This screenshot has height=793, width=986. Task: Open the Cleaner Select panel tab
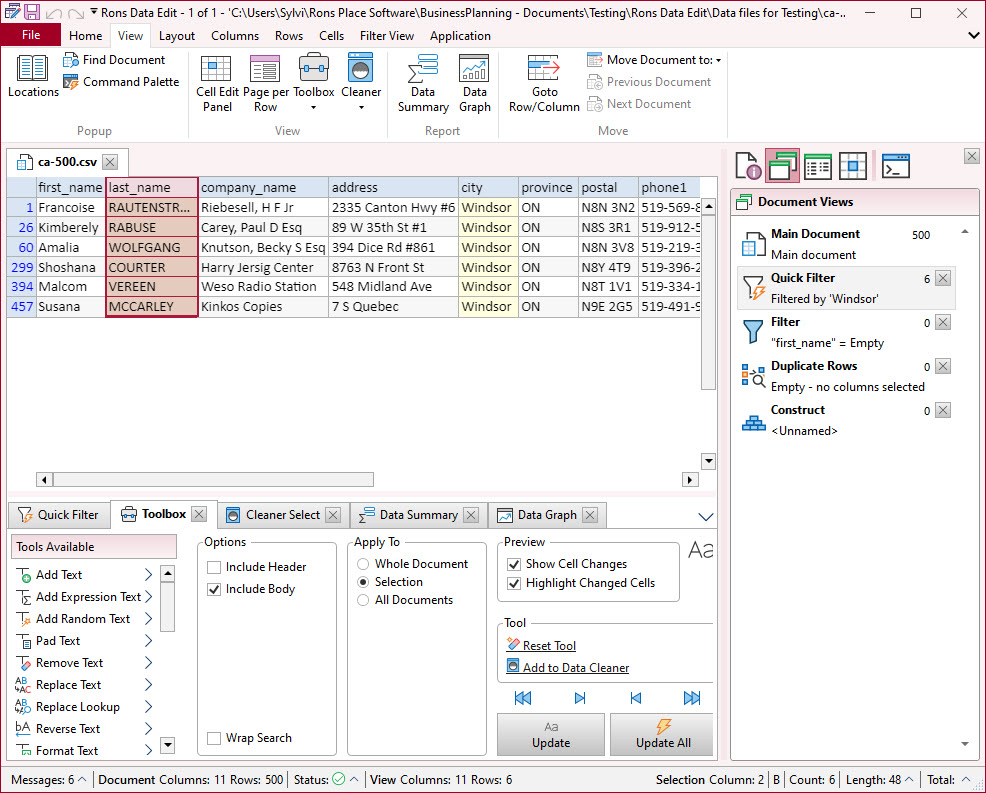pos(282,515)
